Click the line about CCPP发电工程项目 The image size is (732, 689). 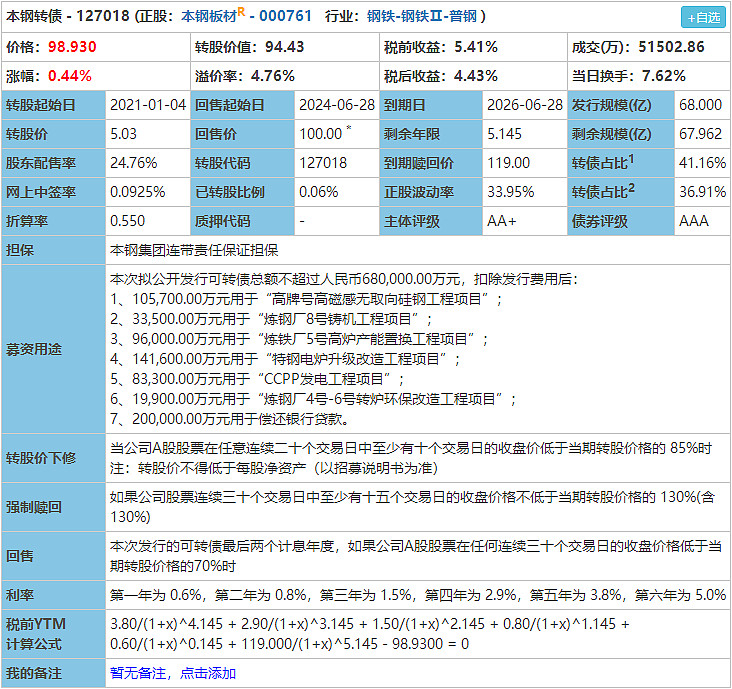click(257, 379)
